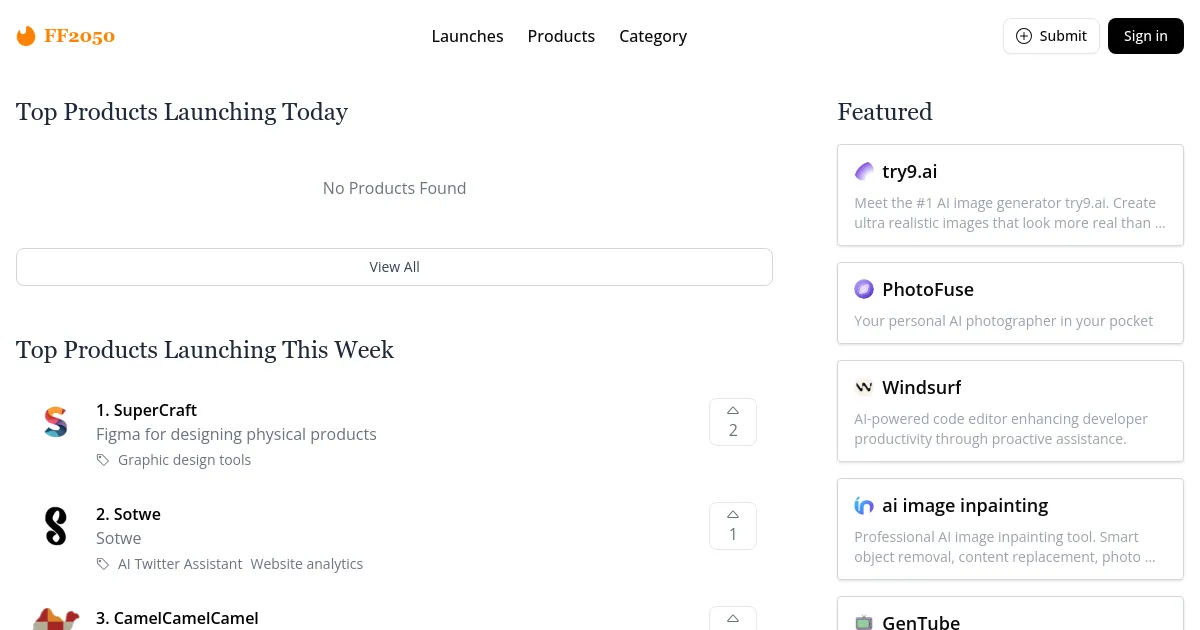
Task: Go to the Products page
Action: coord(561,36)
